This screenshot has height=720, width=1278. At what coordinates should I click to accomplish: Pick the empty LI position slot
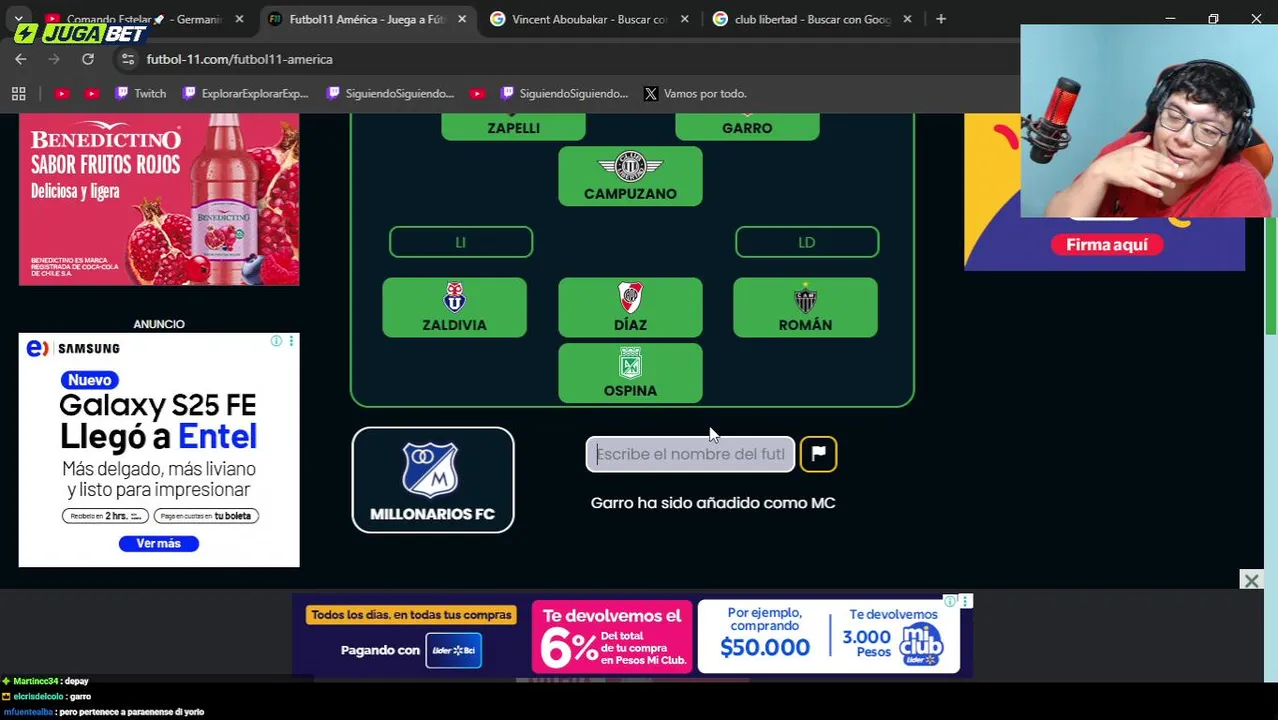click(x=461, y=242)
